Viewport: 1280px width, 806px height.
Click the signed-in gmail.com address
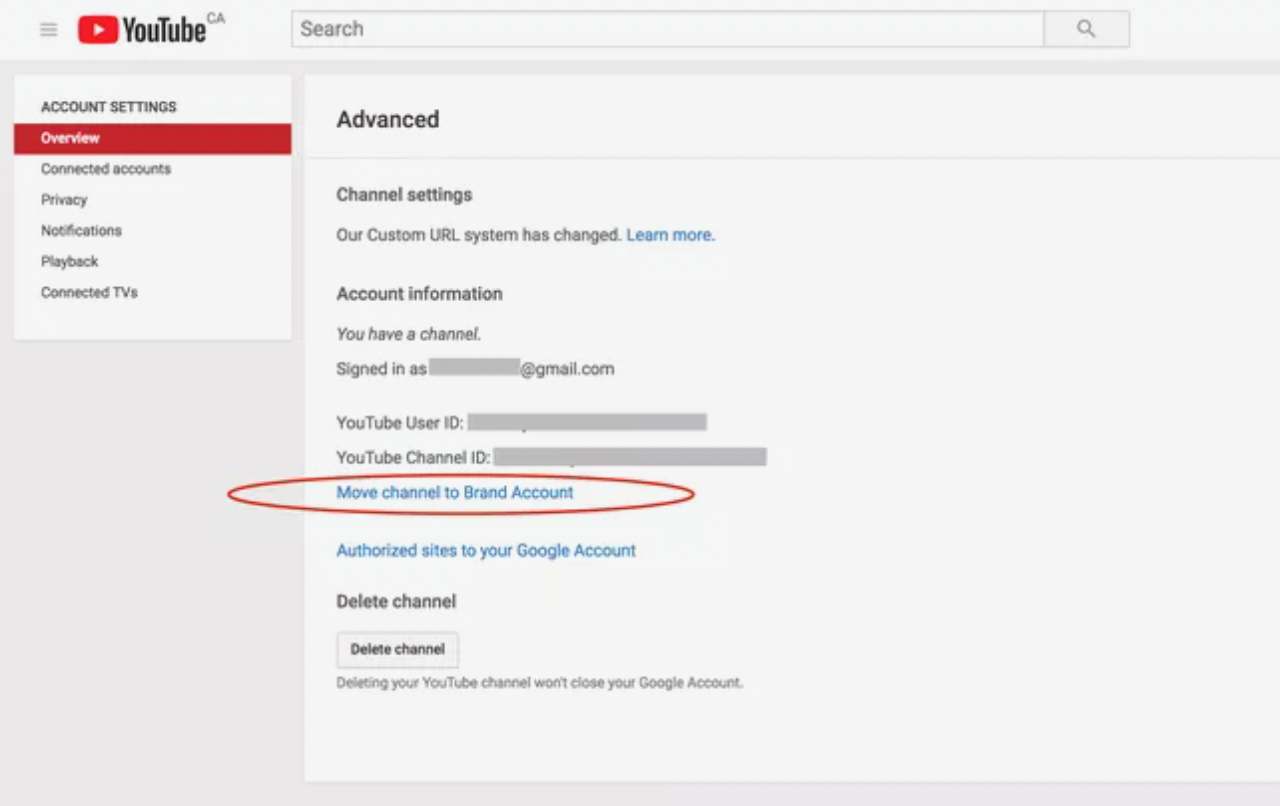pyautogui.click(x=520, y=369)
